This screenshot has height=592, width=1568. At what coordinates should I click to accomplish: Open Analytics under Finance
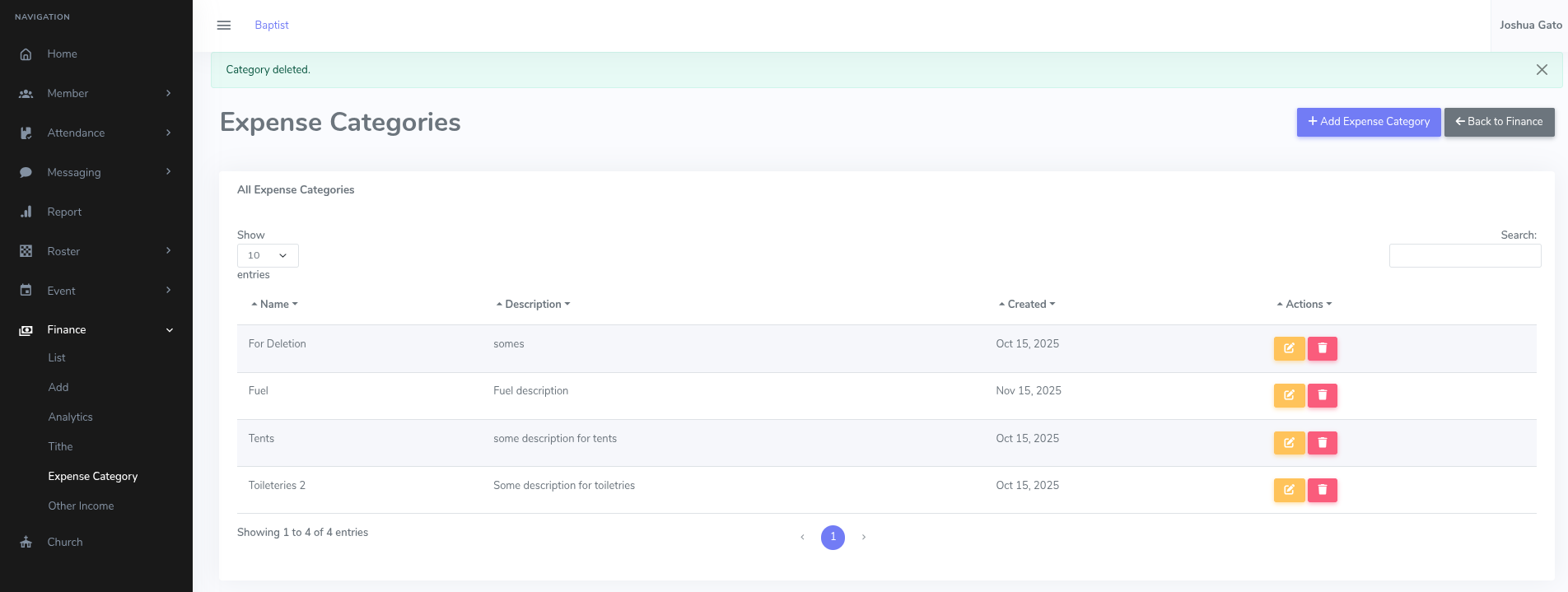(x=70, y=417)
